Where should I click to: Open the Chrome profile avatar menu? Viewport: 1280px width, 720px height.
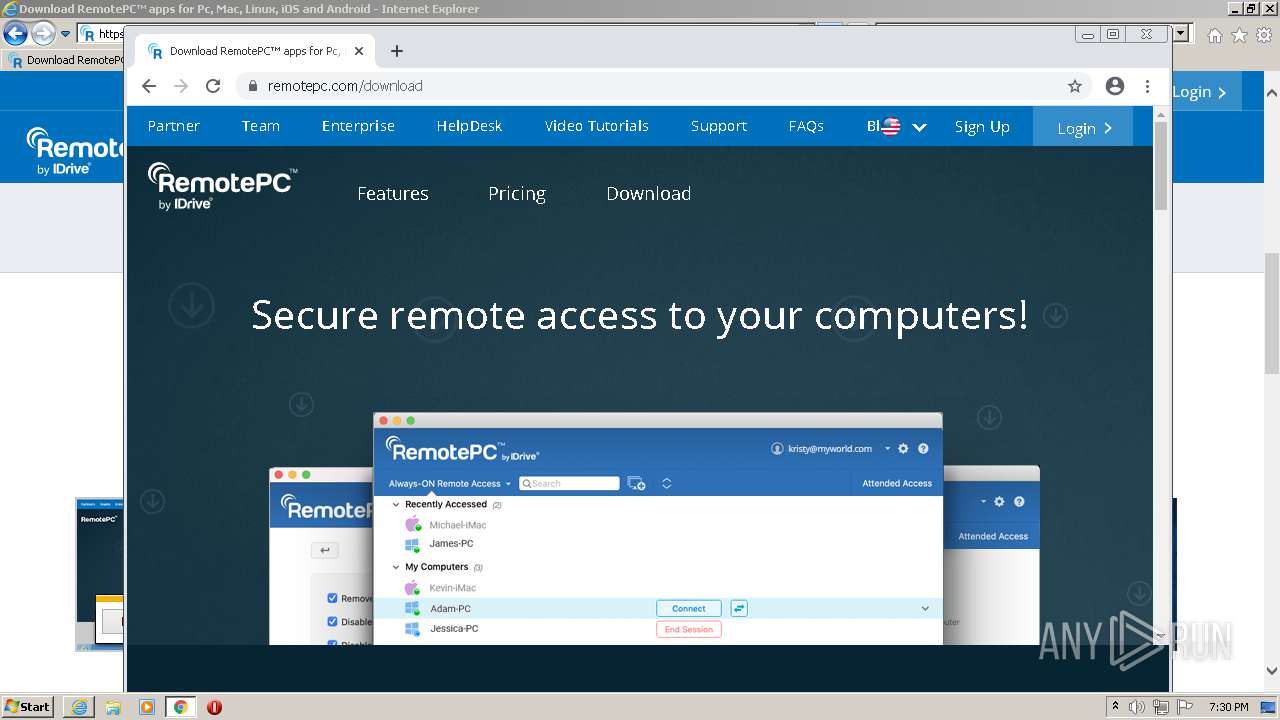click(x=1115, y=86)
